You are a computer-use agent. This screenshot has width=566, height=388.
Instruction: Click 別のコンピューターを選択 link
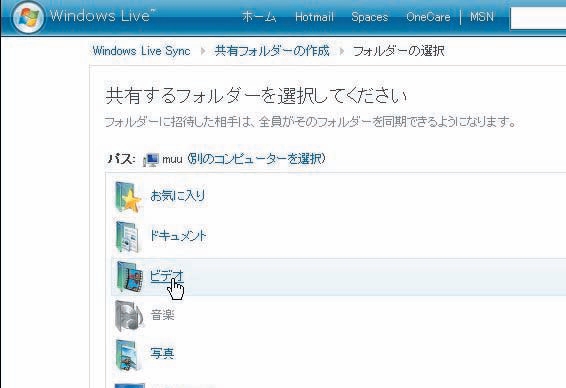[x=256, y=159]
